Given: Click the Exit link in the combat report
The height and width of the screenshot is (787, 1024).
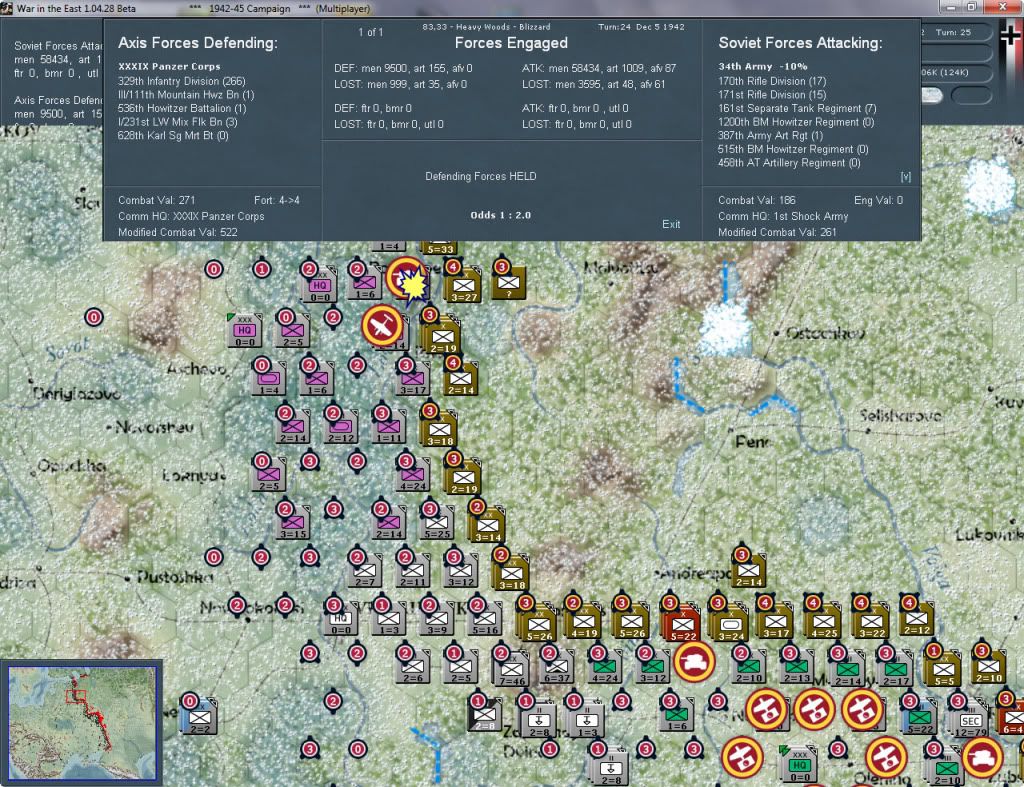Looking at the screenshot, I should click(x=671, y=224).
